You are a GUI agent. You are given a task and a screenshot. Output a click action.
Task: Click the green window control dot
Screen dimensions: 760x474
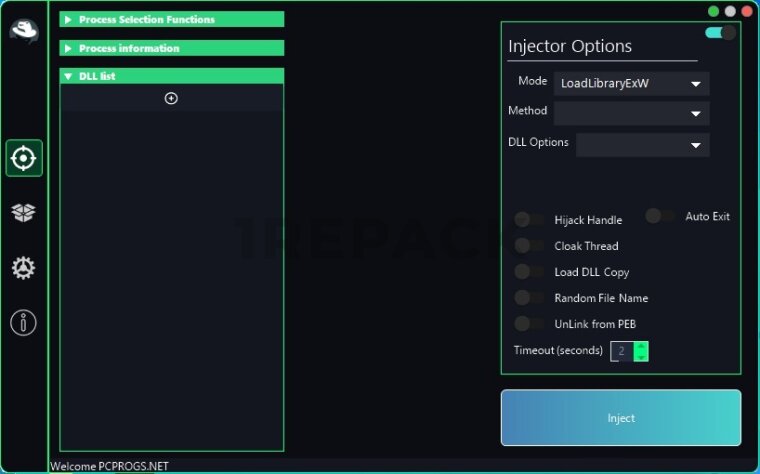pyautogui.click(x=713, y=11)
